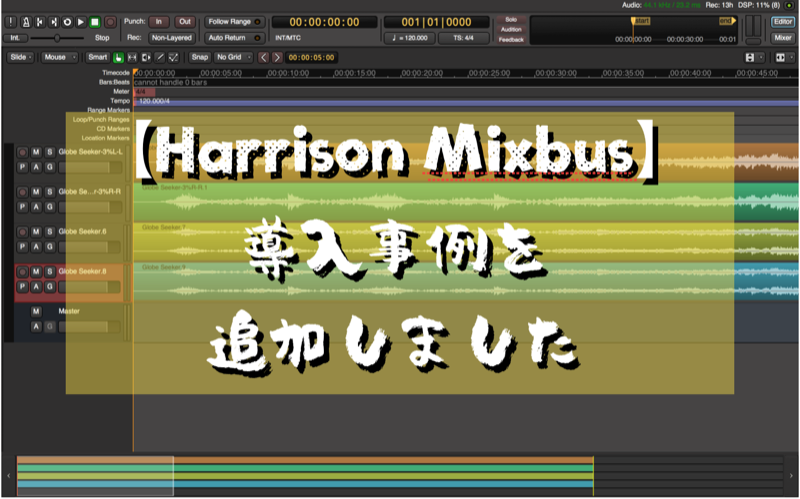Viewport: 800px width, 499px height.
Task: Toggle Auto Return option
Action: point(234,38)
